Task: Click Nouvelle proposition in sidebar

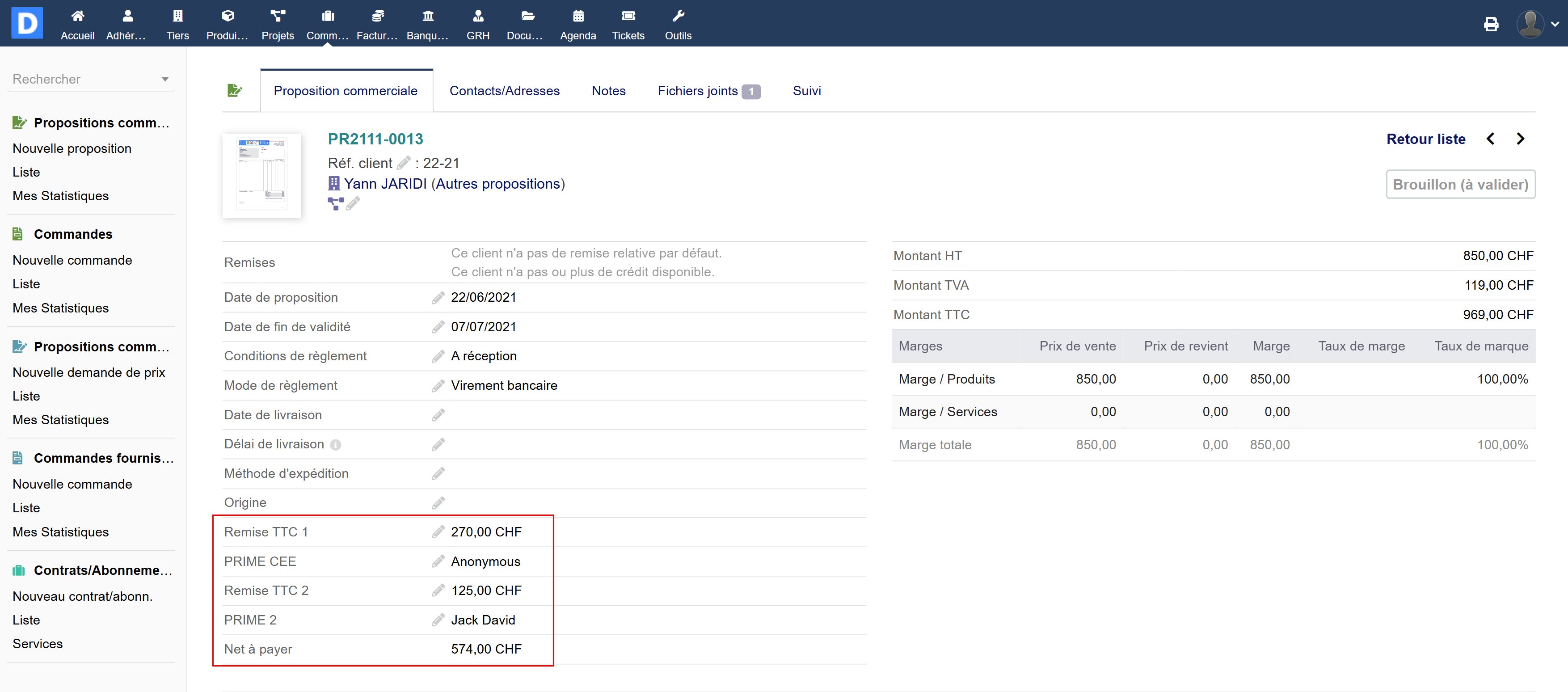Action: point(72,148)
